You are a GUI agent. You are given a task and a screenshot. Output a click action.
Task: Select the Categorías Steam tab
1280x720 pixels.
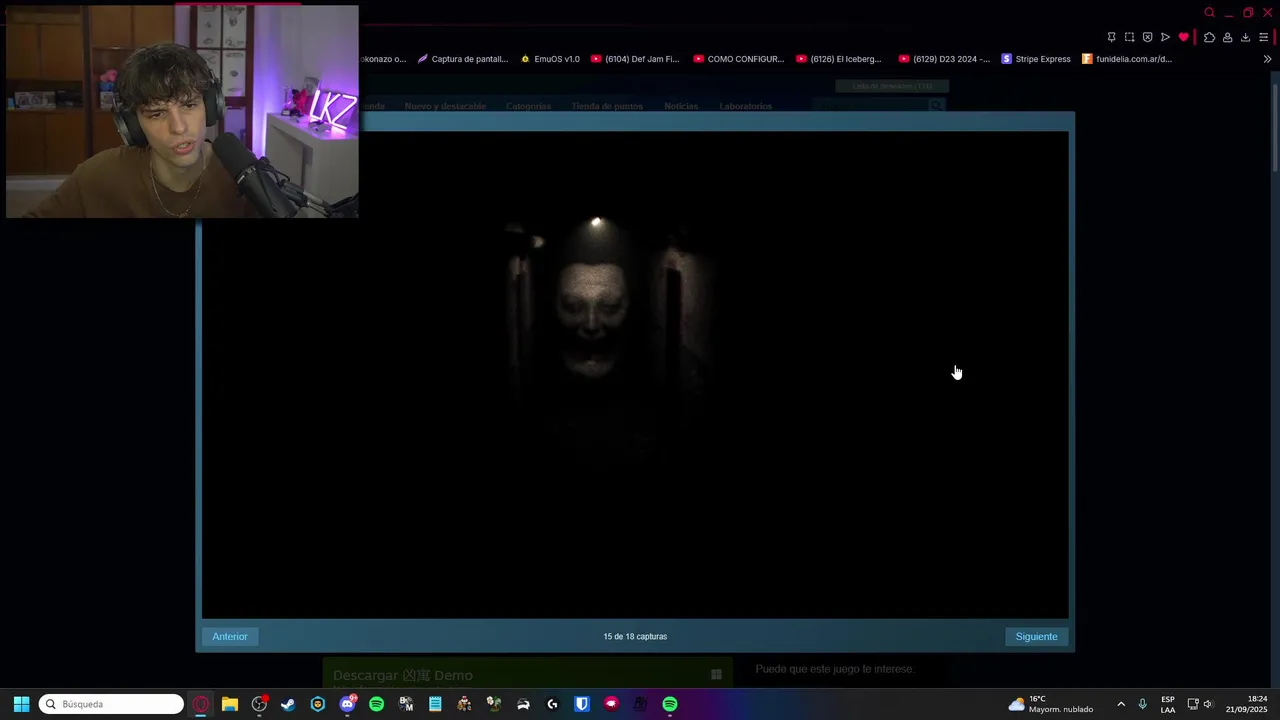click(x=528, y=106)
